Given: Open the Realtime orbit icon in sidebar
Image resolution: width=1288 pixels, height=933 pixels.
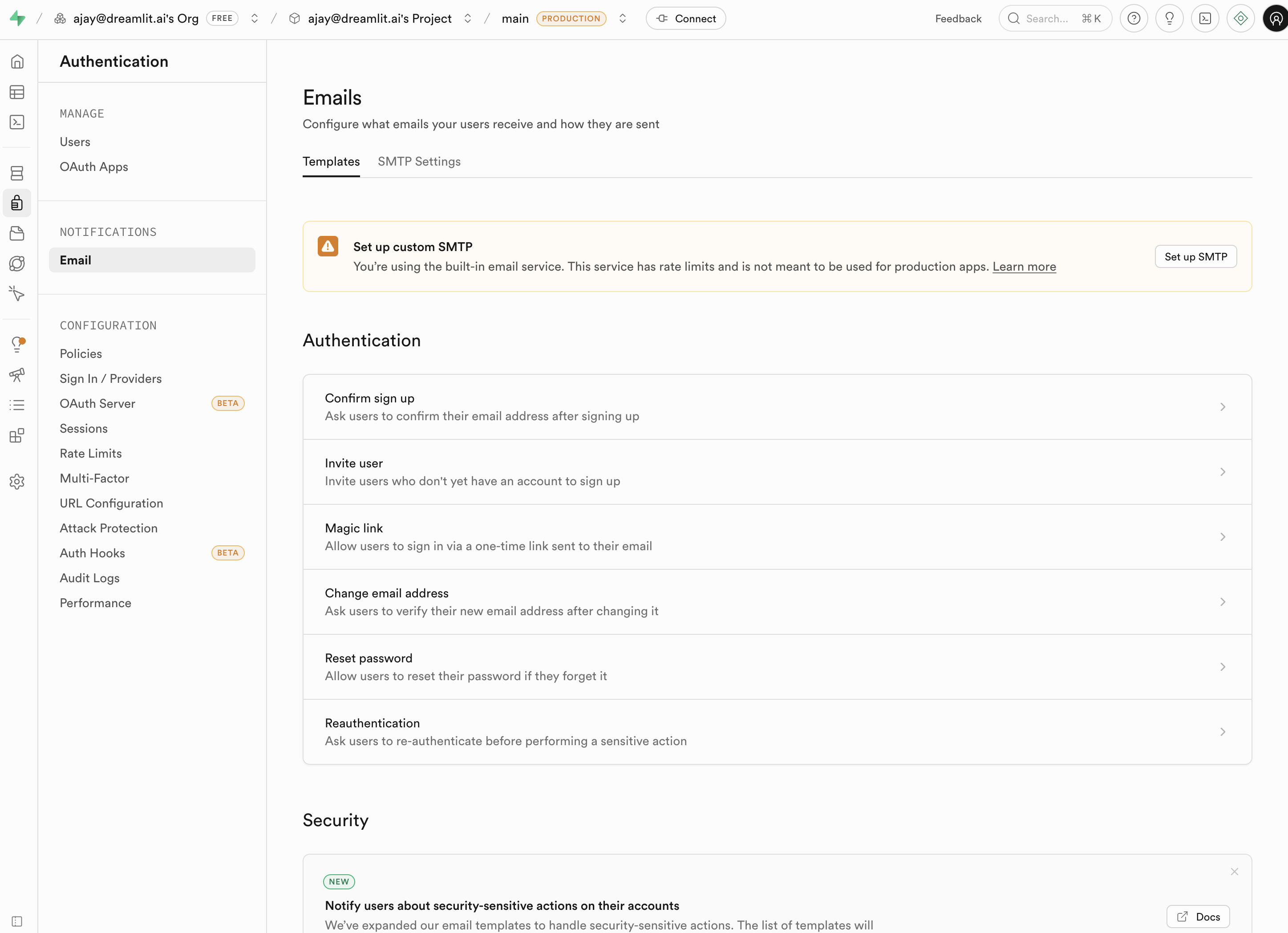Looking at the screenshot, I should [x=17, y=263].
